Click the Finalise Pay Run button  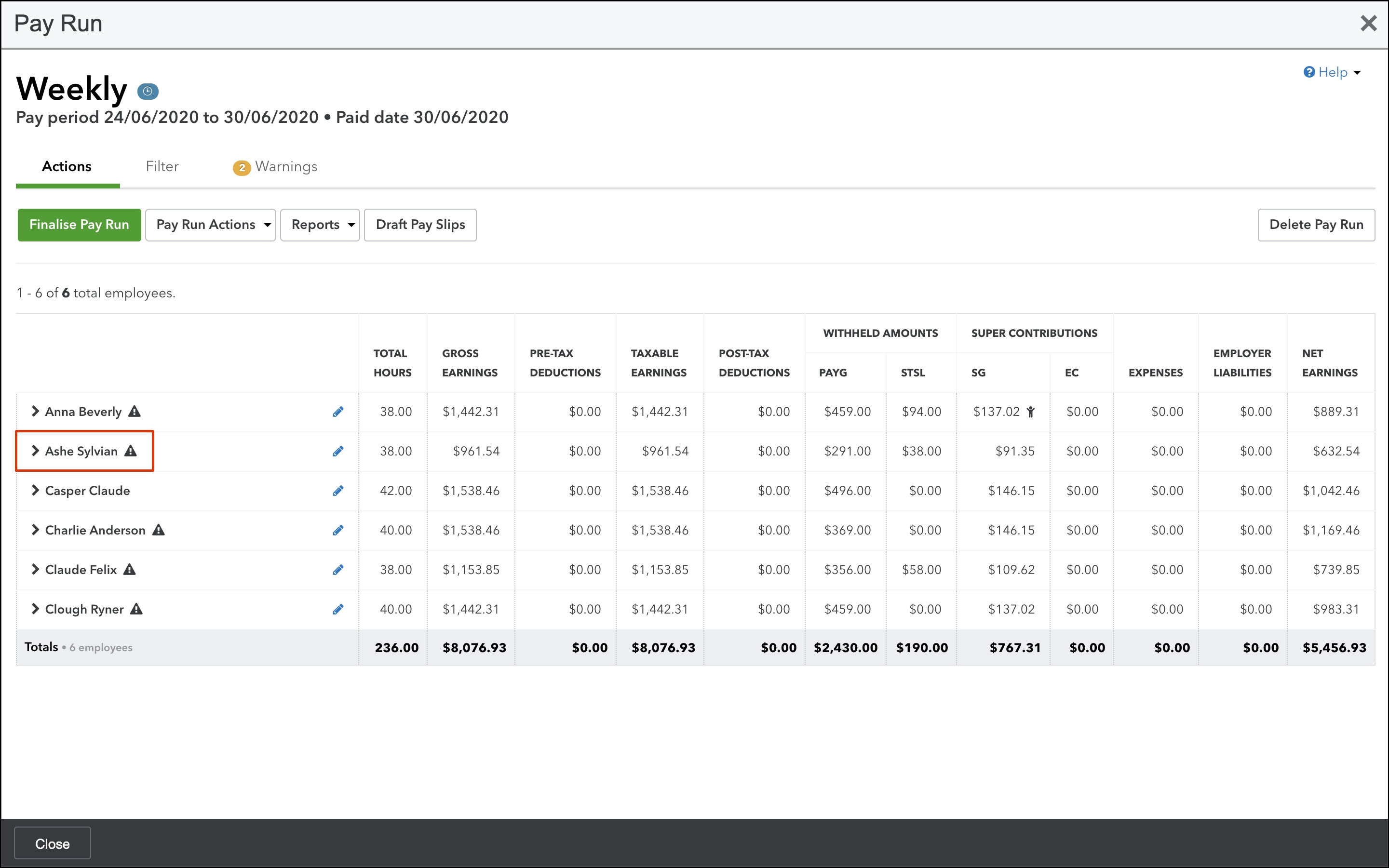coord(79,225)
